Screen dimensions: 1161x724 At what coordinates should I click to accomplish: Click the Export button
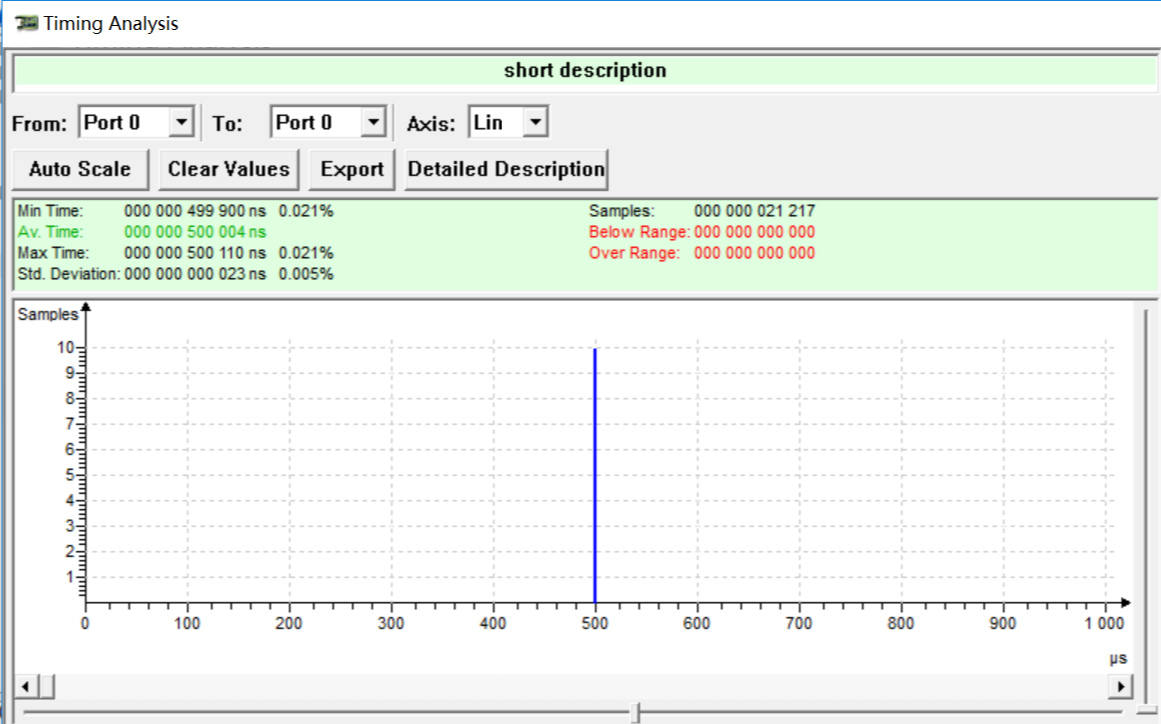(x=352, y=170)
